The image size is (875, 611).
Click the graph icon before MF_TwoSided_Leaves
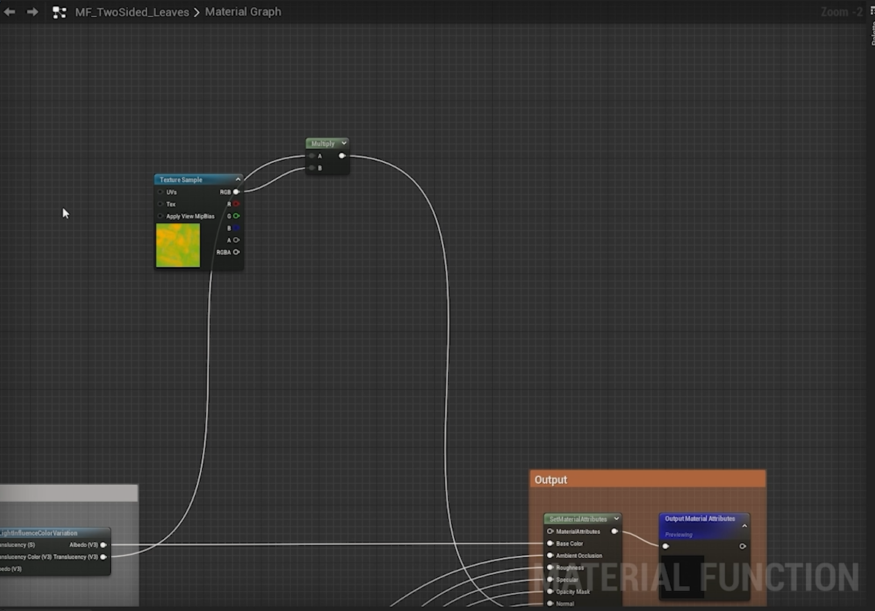pyautogui.click(x=59, y=12)
